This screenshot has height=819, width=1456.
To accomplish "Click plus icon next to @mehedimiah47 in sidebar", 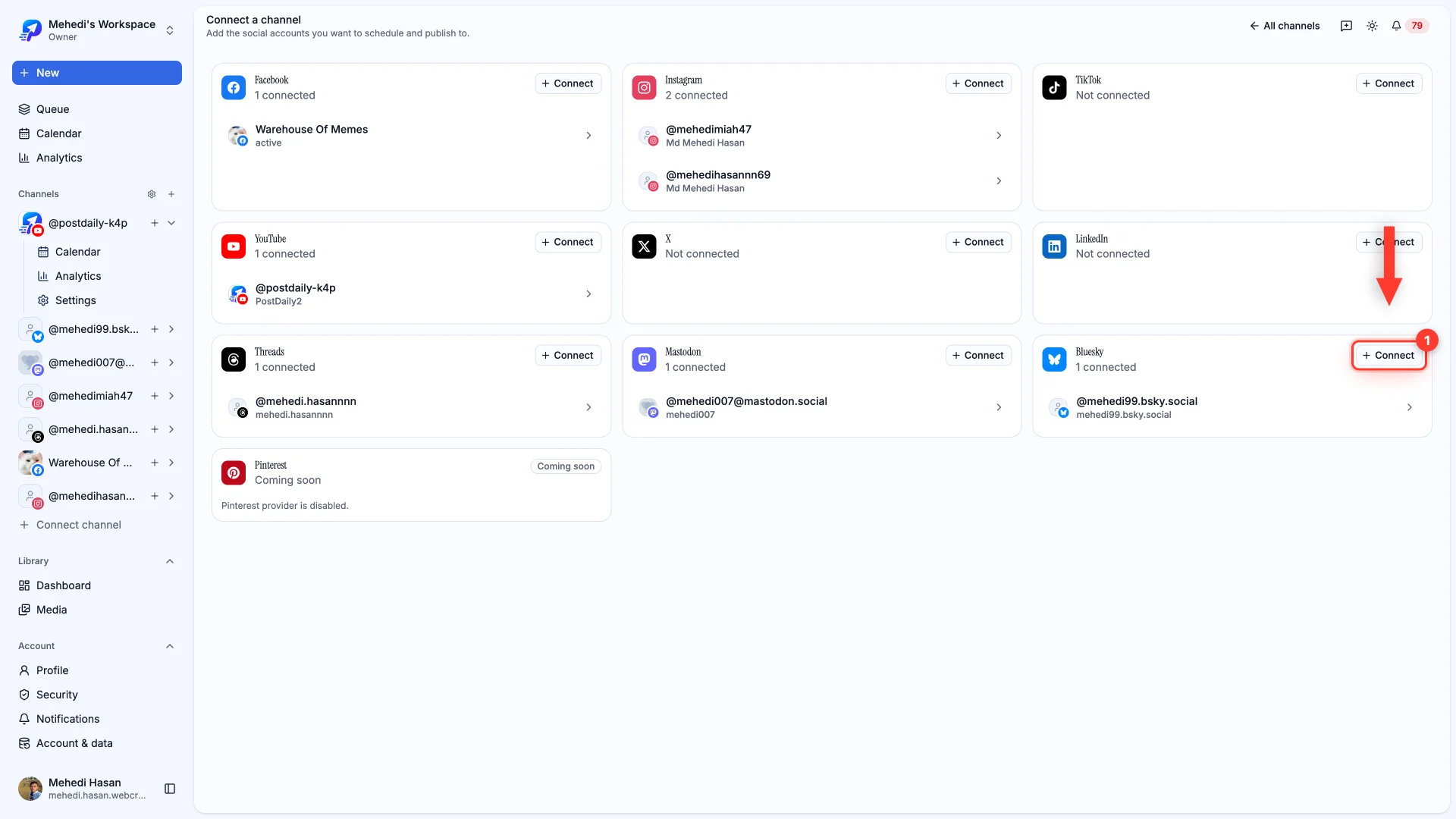I will [x=155, y=396].
